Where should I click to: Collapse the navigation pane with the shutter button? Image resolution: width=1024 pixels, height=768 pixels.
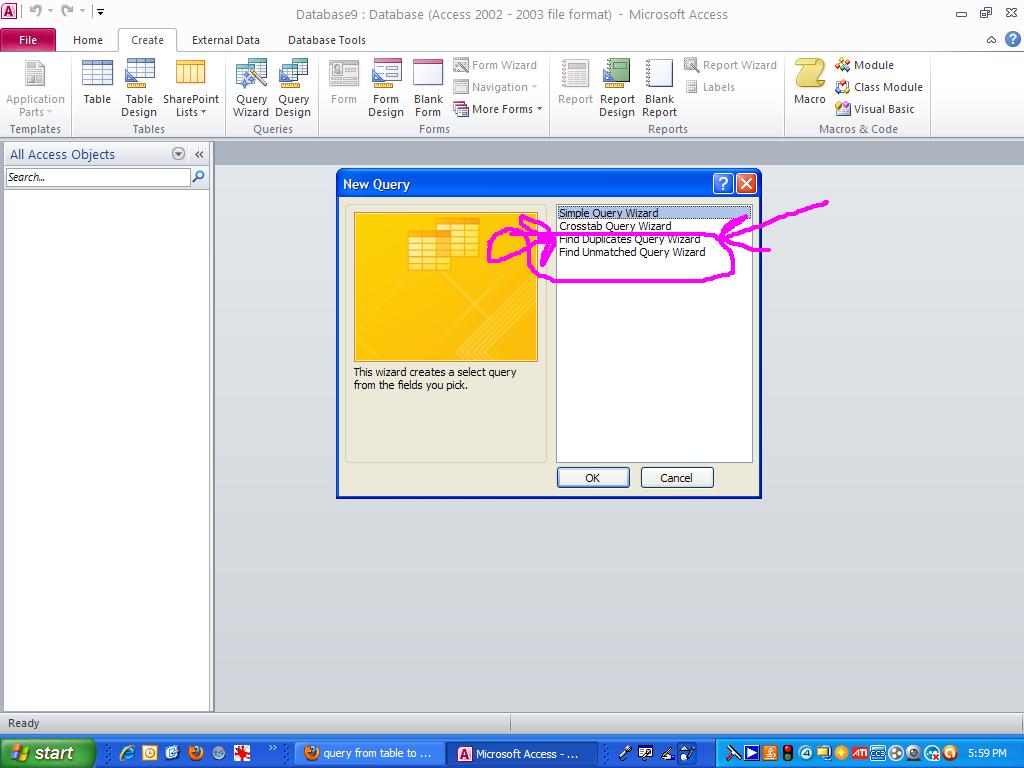(x=199, y=154)
